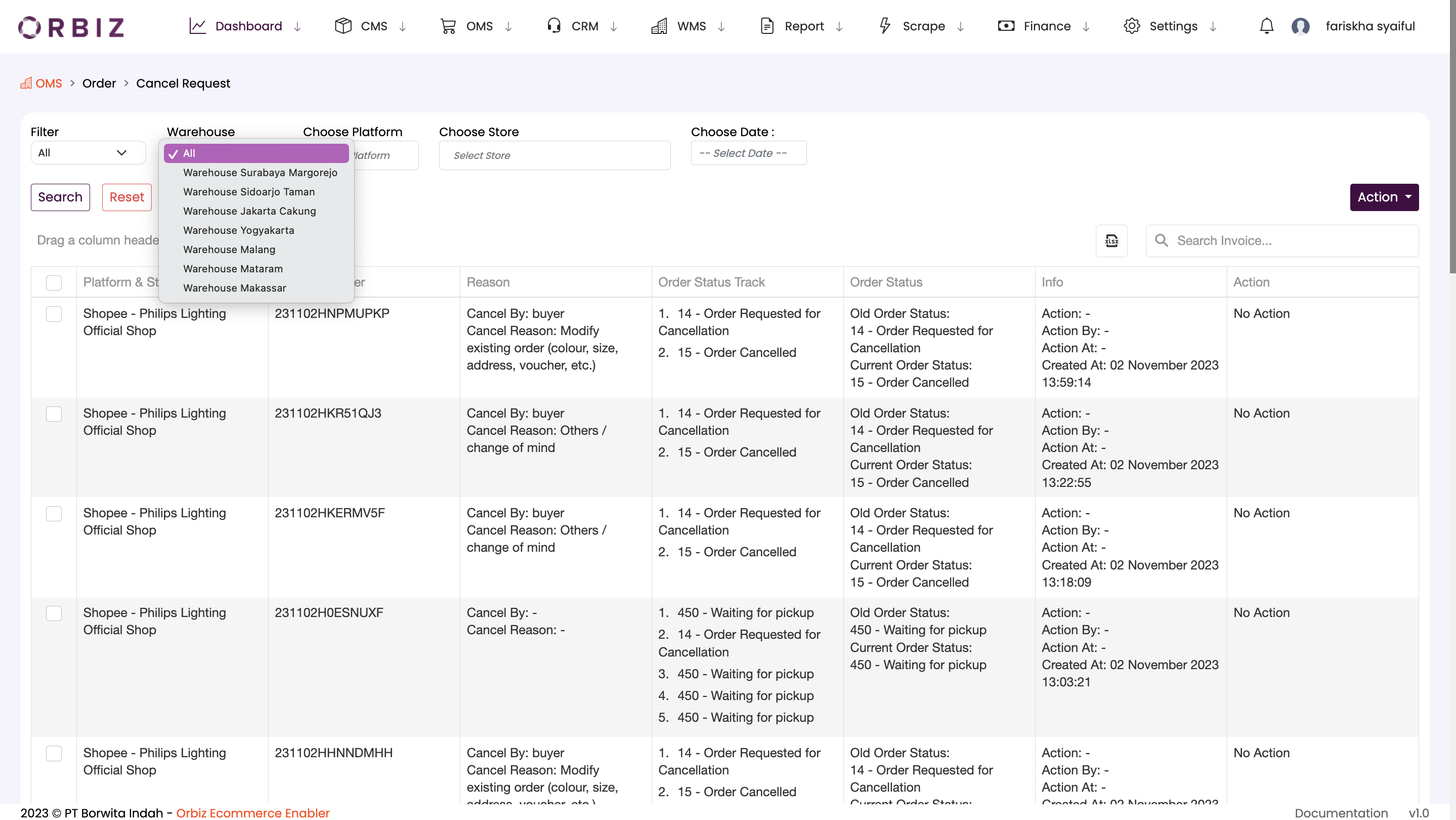Expand the CMS menu arrow
Image resolution: width=1456 pixels, height=820 pixels.
(402, 27)
